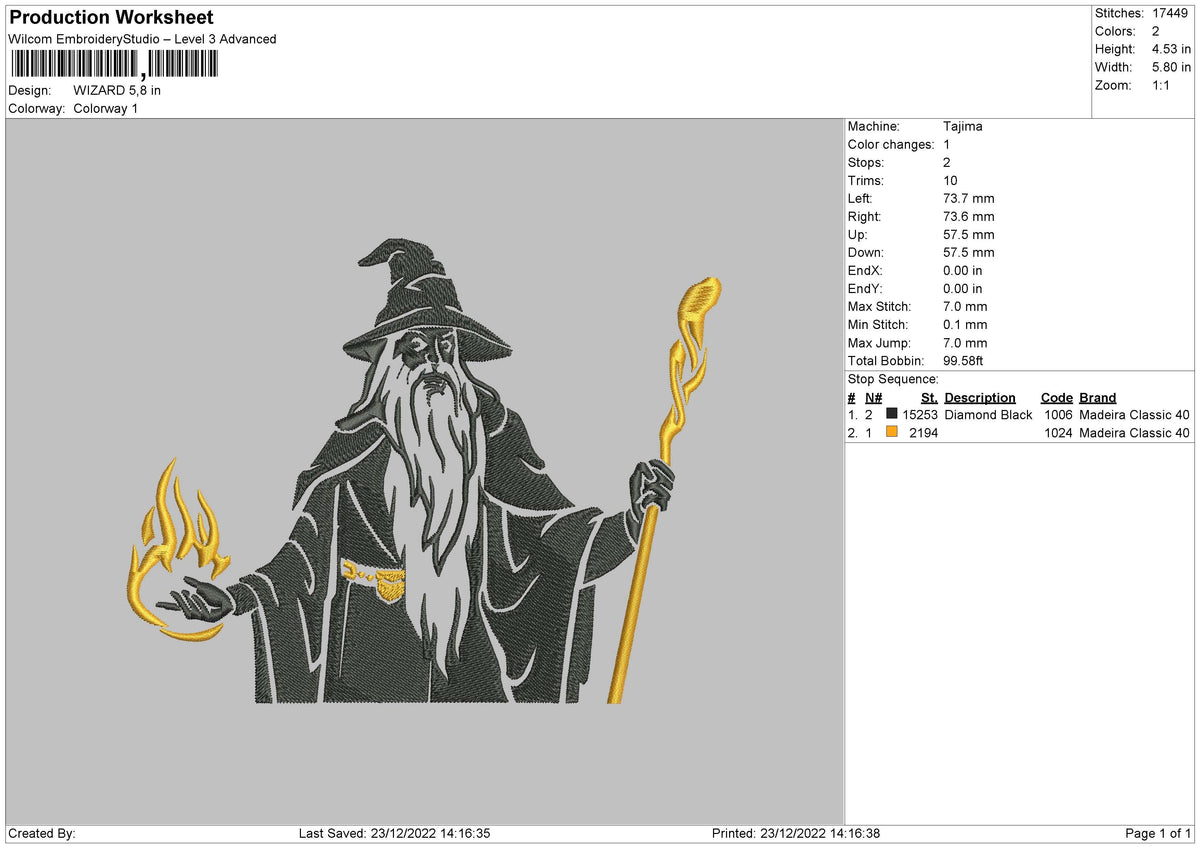Click the Diamond Black color swatch
The width and height of the screenshot is (1200, 848).
[x=894, y=414]
